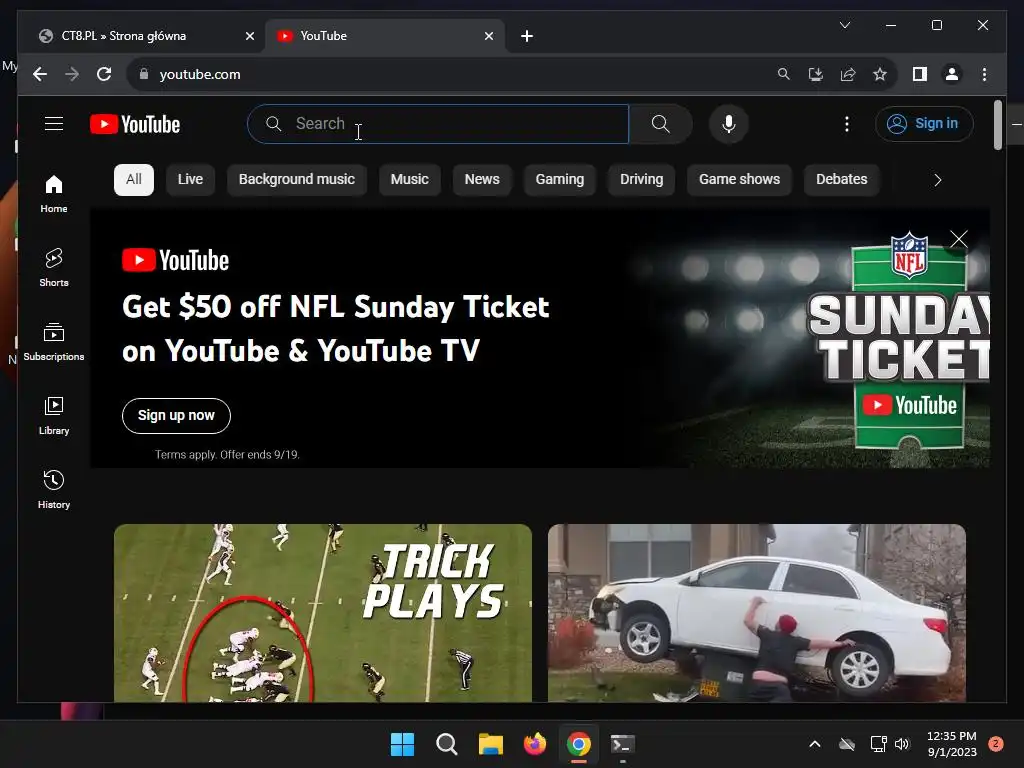Show hidden system tray icons chevron
The height and width of the screenshot is (768, 1024).
[x=814, y=744]
